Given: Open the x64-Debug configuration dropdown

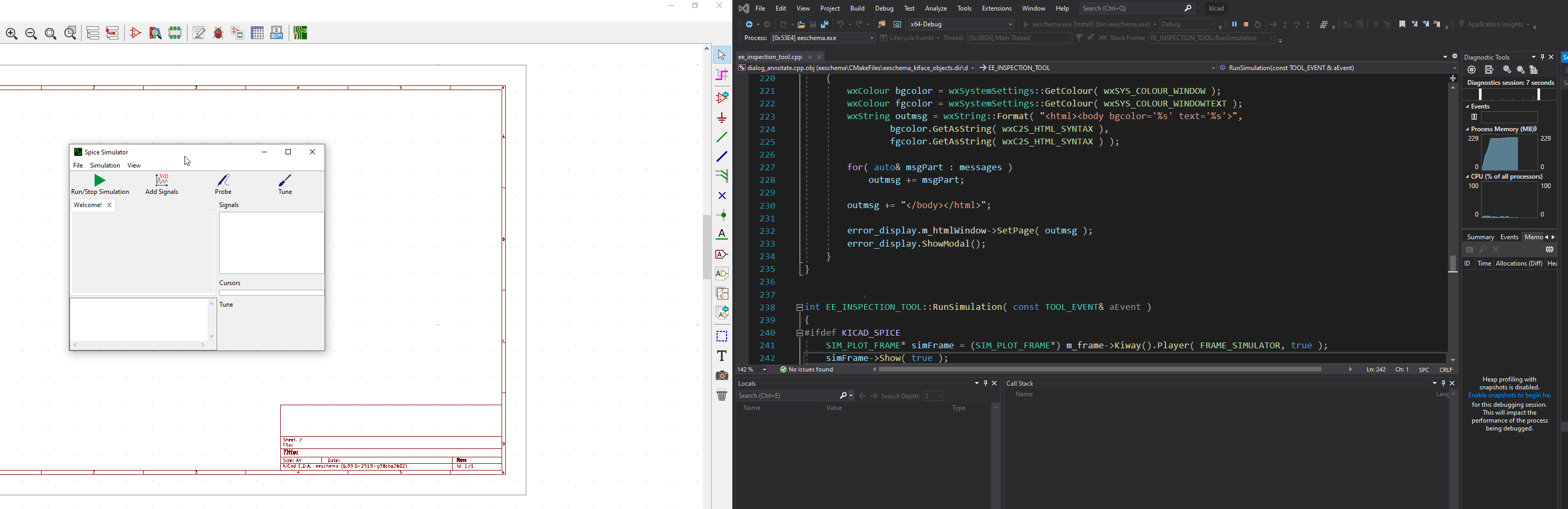Looking at the screenshot, I should tap(1011, 25).
